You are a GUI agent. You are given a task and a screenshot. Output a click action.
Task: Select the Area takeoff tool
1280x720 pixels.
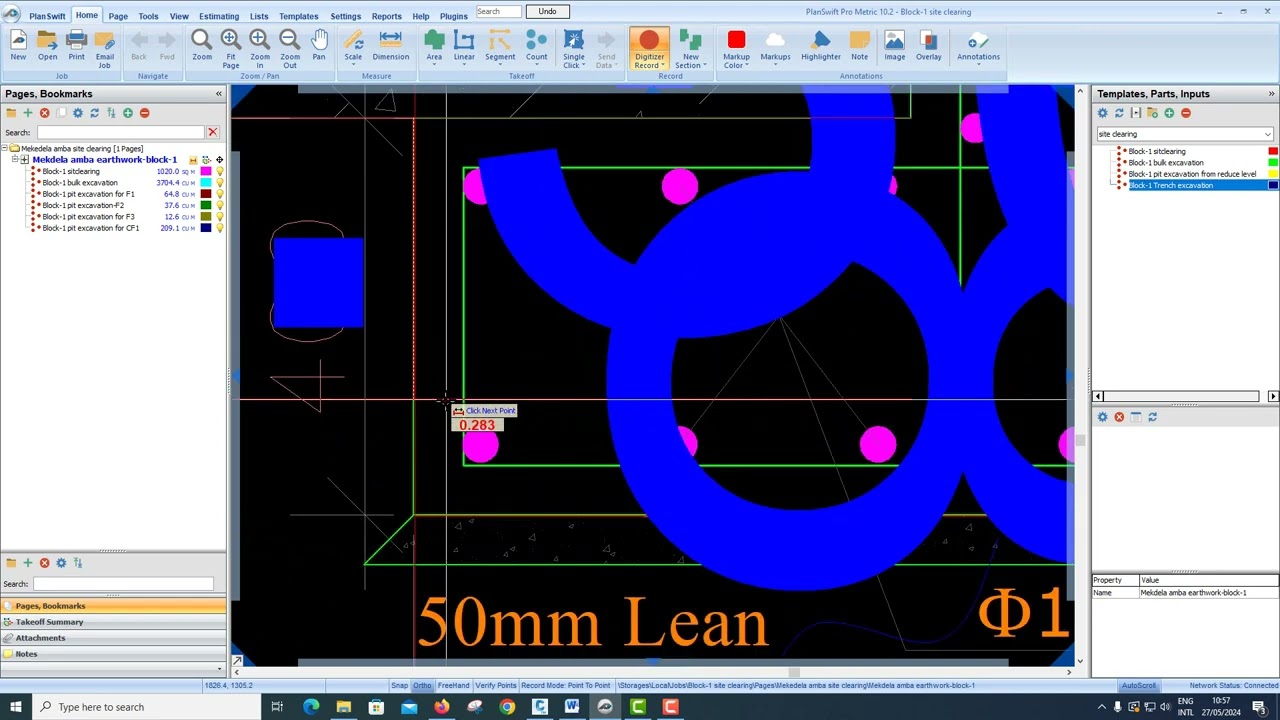tap(434, 45)
